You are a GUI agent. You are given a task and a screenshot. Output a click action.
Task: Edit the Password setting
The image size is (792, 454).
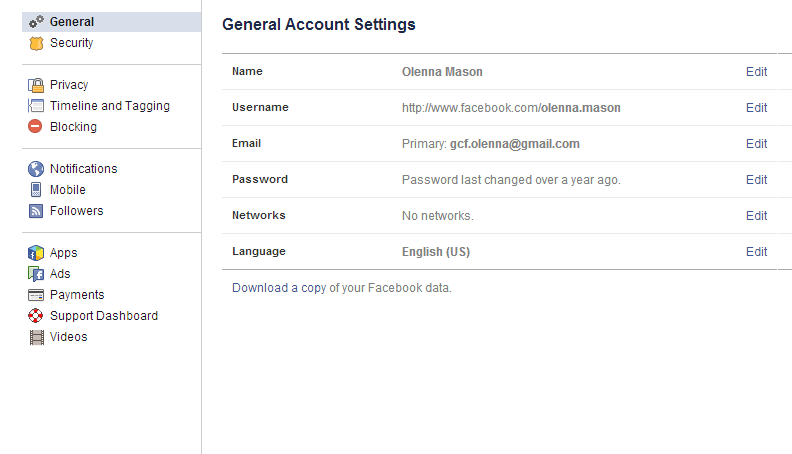(756, 180)
